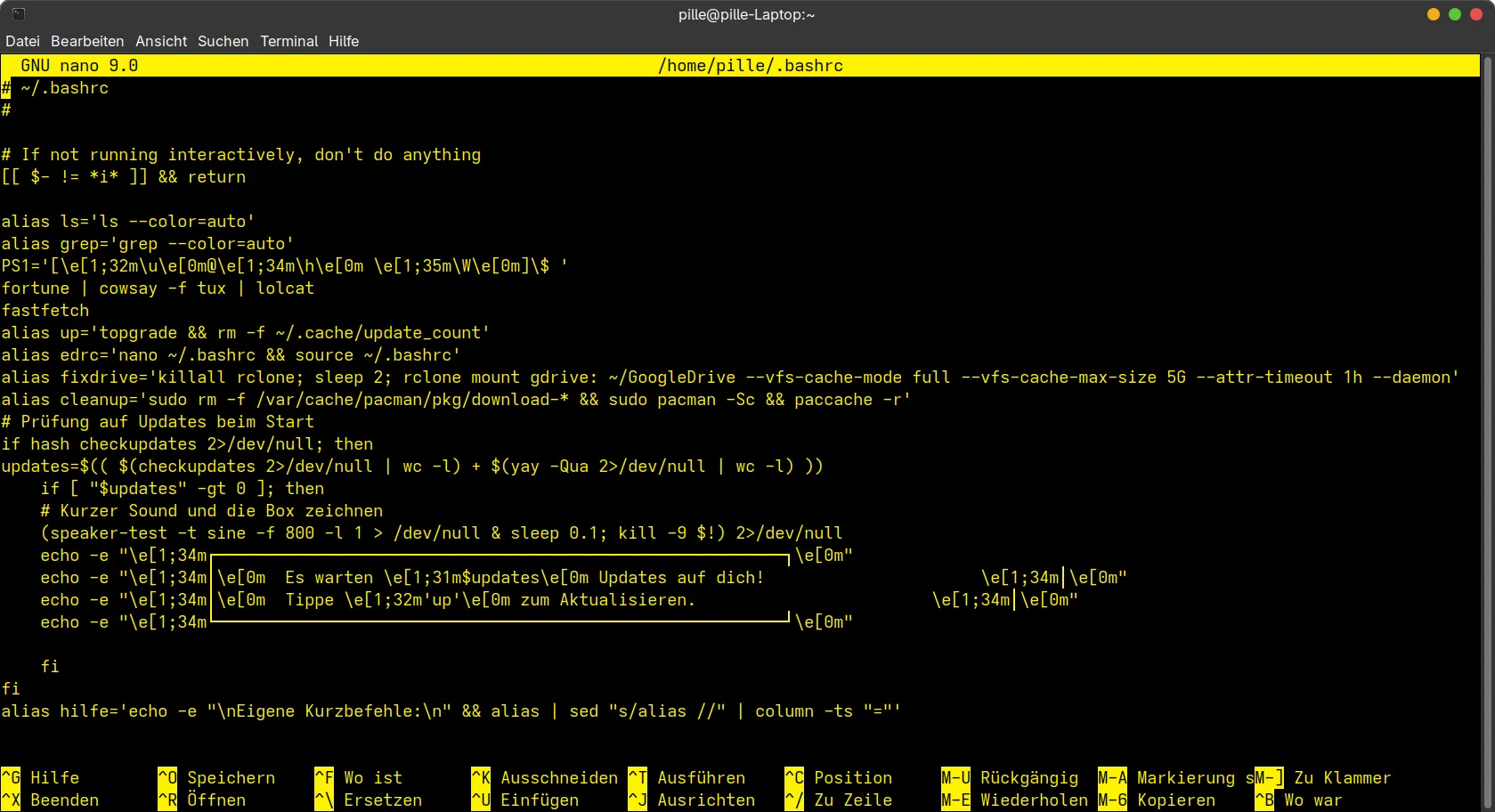This screenshot has width=1495, height=812.
Task: Open the Ansicht menu
Action: pyautogui.click(x=161, y=41)
